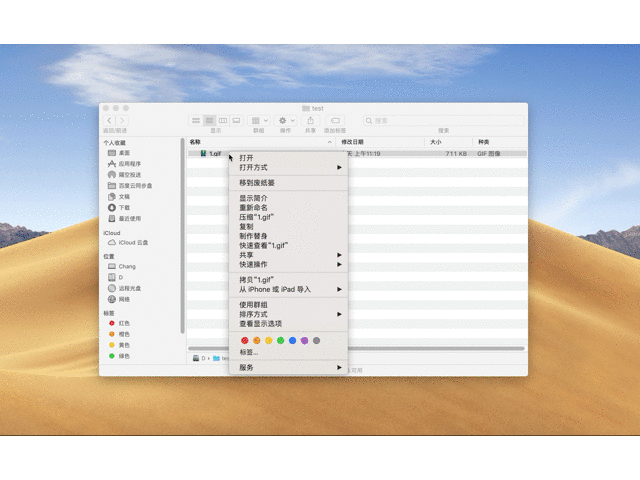This screenshot has height=480, width=640.
Task: Switch to list view
Action: coord(209,120)
